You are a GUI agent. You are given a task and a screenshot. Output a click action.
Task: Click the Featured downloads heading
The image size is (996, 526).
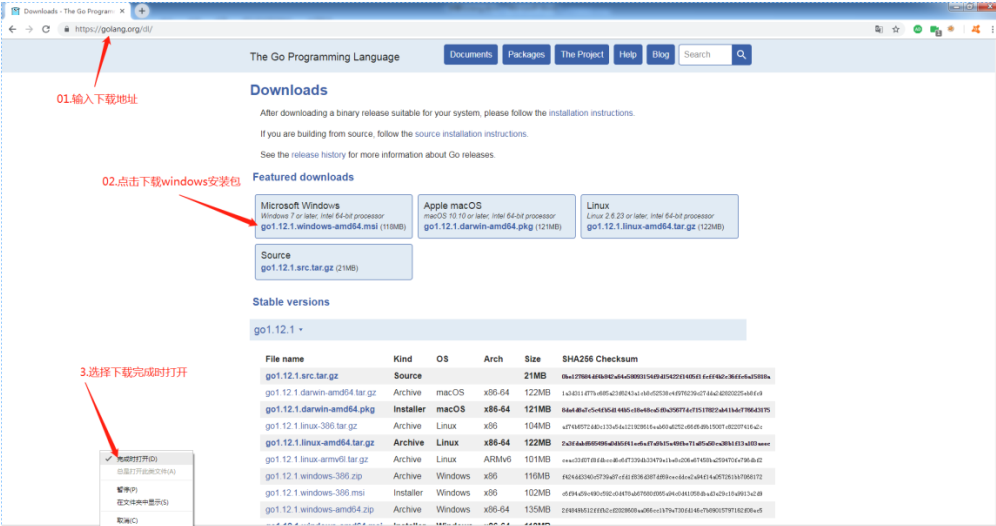(303, 177)
